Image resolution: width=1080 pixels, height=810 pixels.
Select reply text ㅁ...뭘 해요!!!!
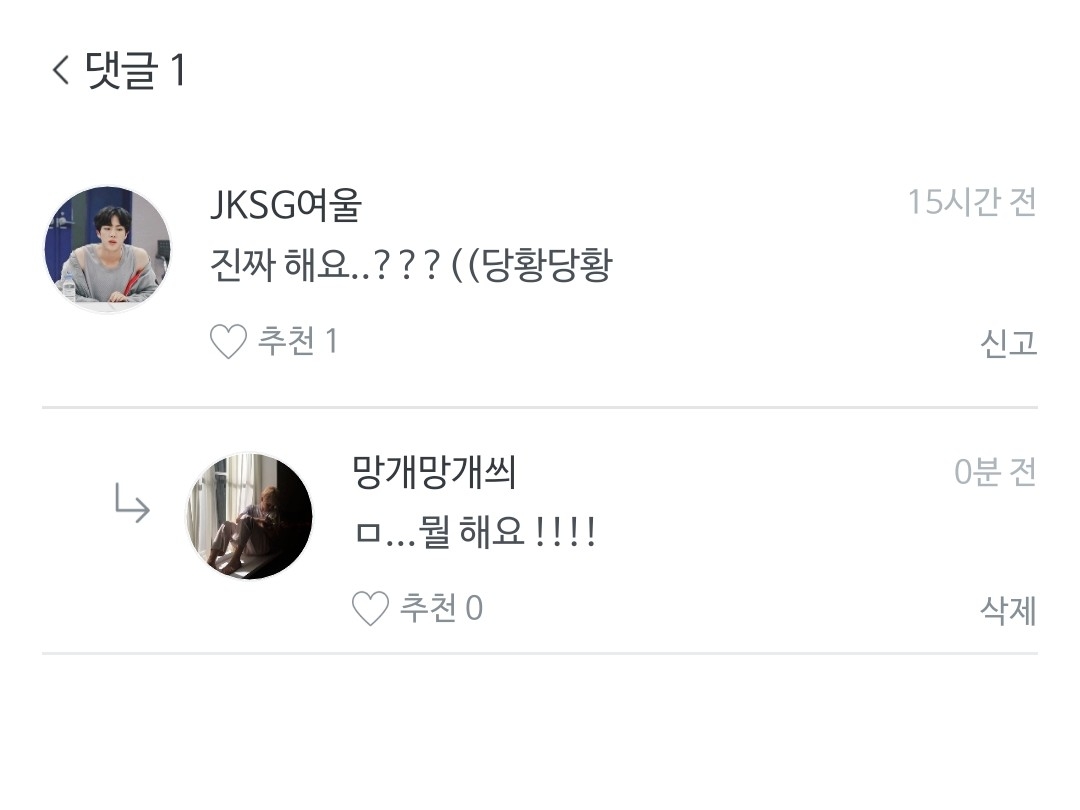[475, 532]
